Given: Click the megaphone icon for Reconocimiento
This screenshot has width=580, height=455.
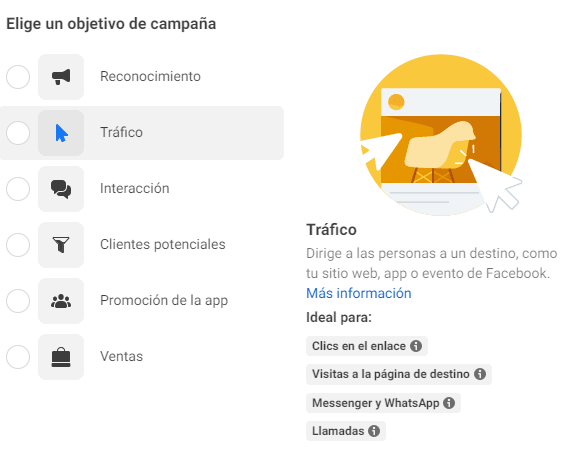Looking at the screenshot, I should click(x=61, y=77).
